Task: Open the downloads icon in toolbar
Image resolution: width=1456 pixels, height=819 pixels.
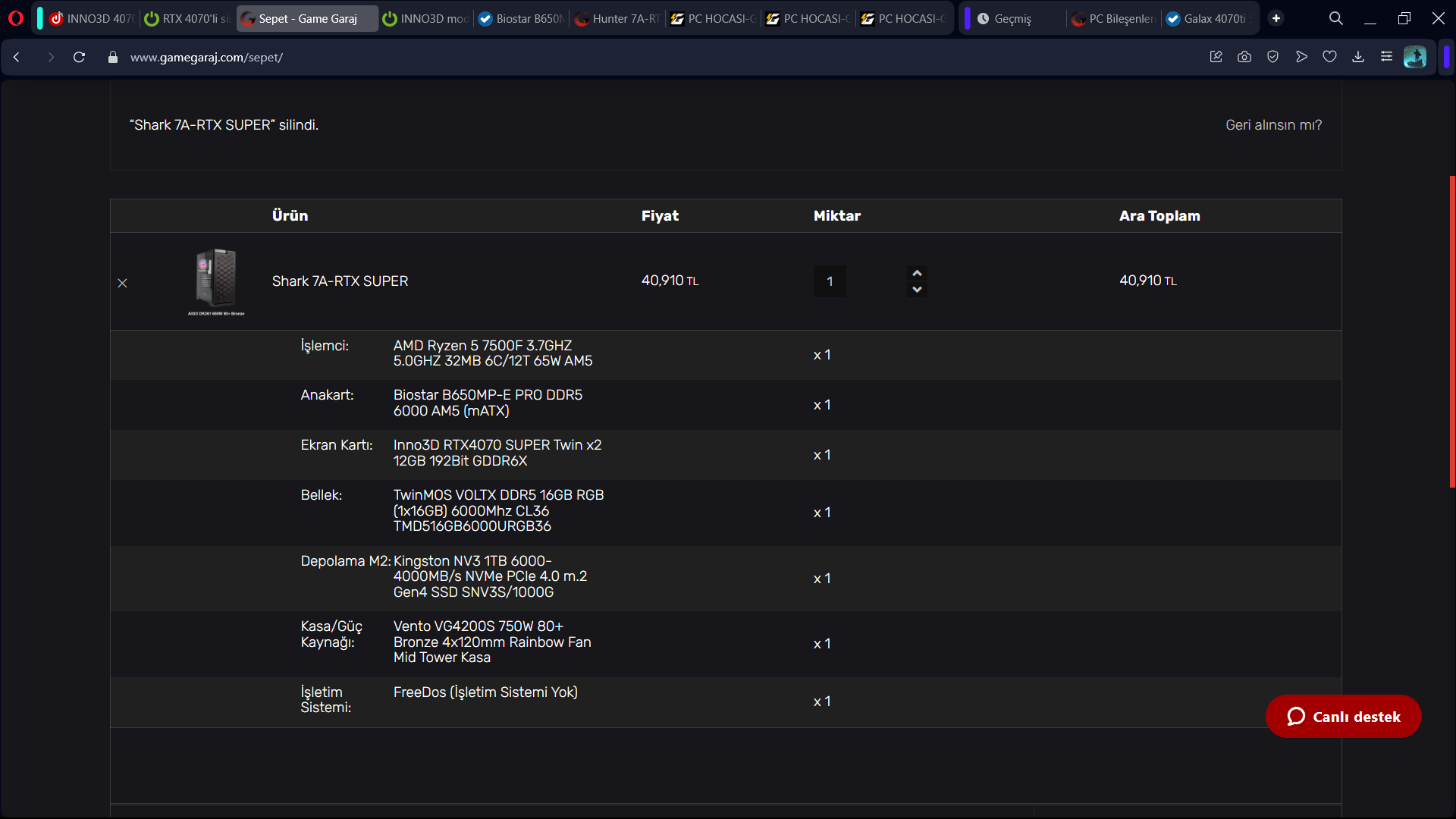Action: pos(1358,57)
